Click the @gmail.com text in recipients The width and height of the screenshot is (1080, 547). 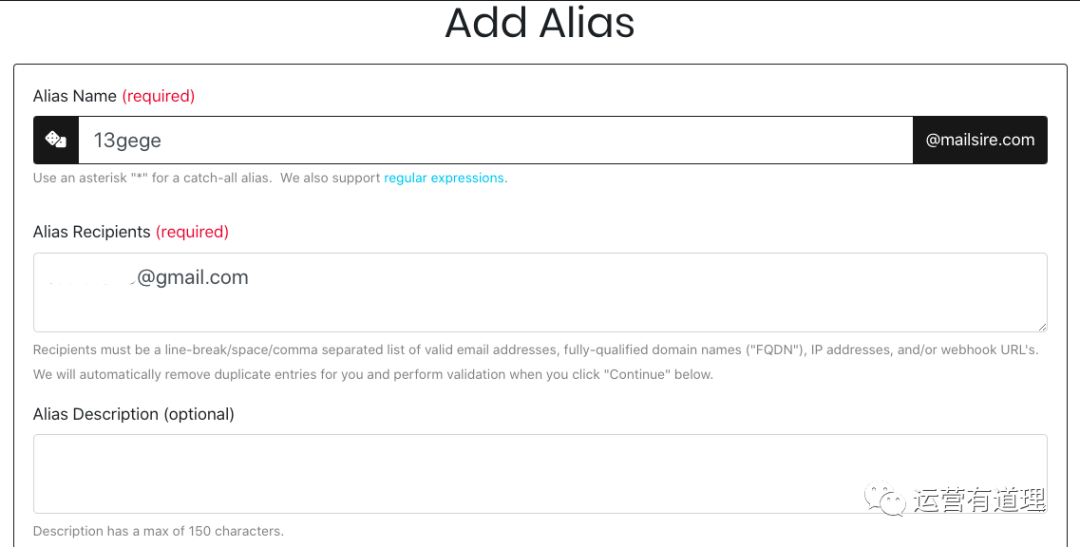[193, 278]
